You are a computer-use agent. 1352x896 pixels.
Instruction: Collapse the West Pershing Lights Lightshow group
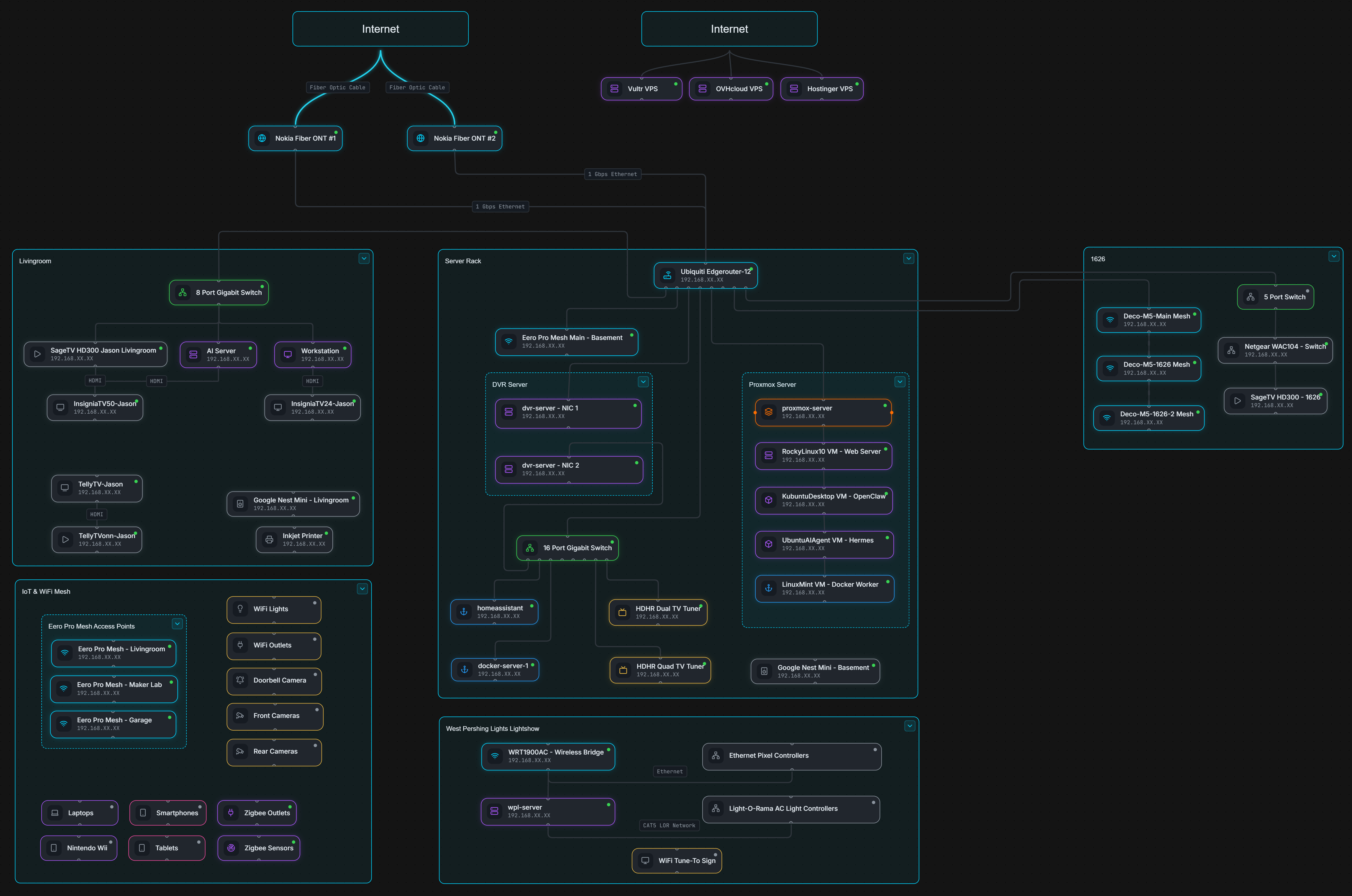tap(910, 726)
